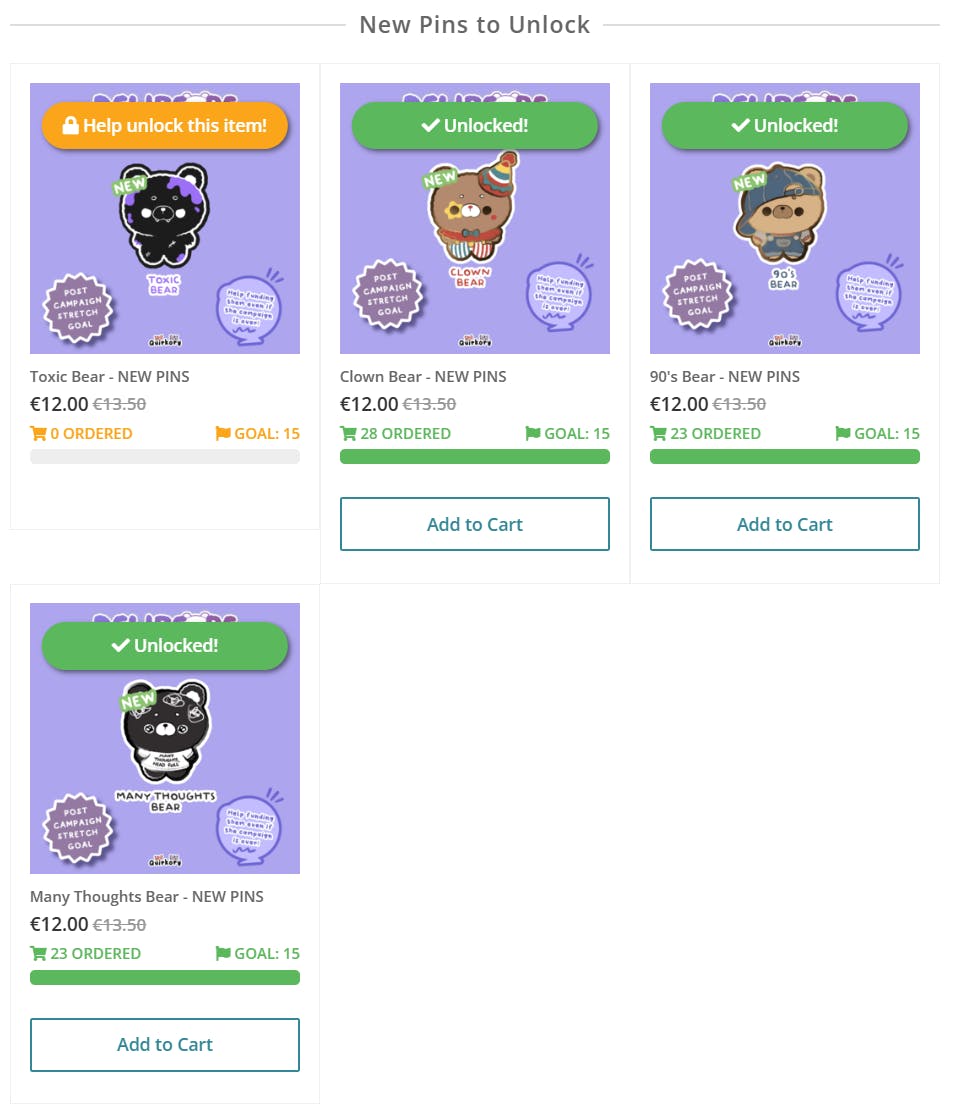
Task: Click cart icon beside 90's Bear's 23 ORDERED
Action: click(x=658, y=434)
